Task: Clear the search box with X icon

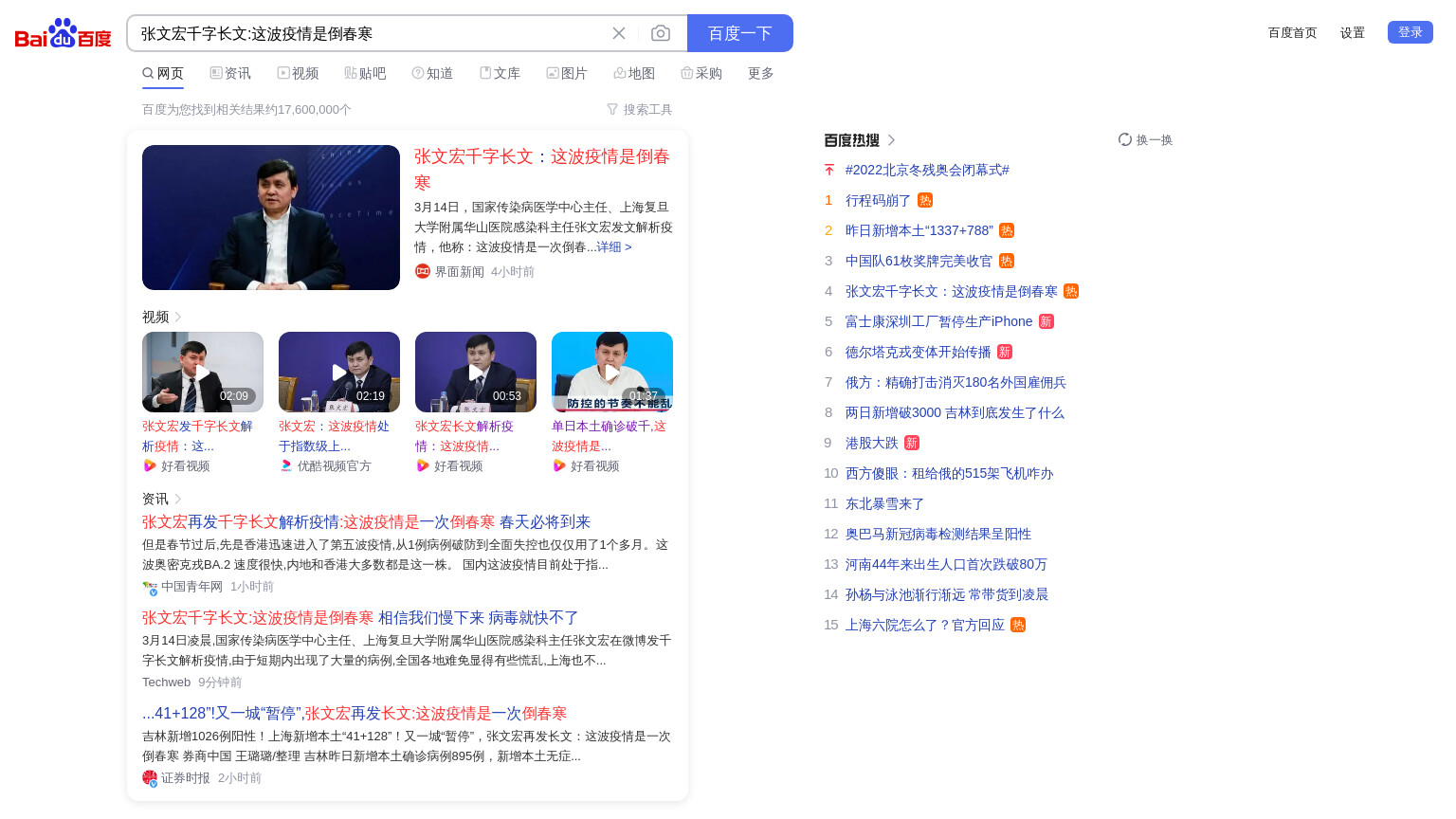Action: (x=619, y=33)
